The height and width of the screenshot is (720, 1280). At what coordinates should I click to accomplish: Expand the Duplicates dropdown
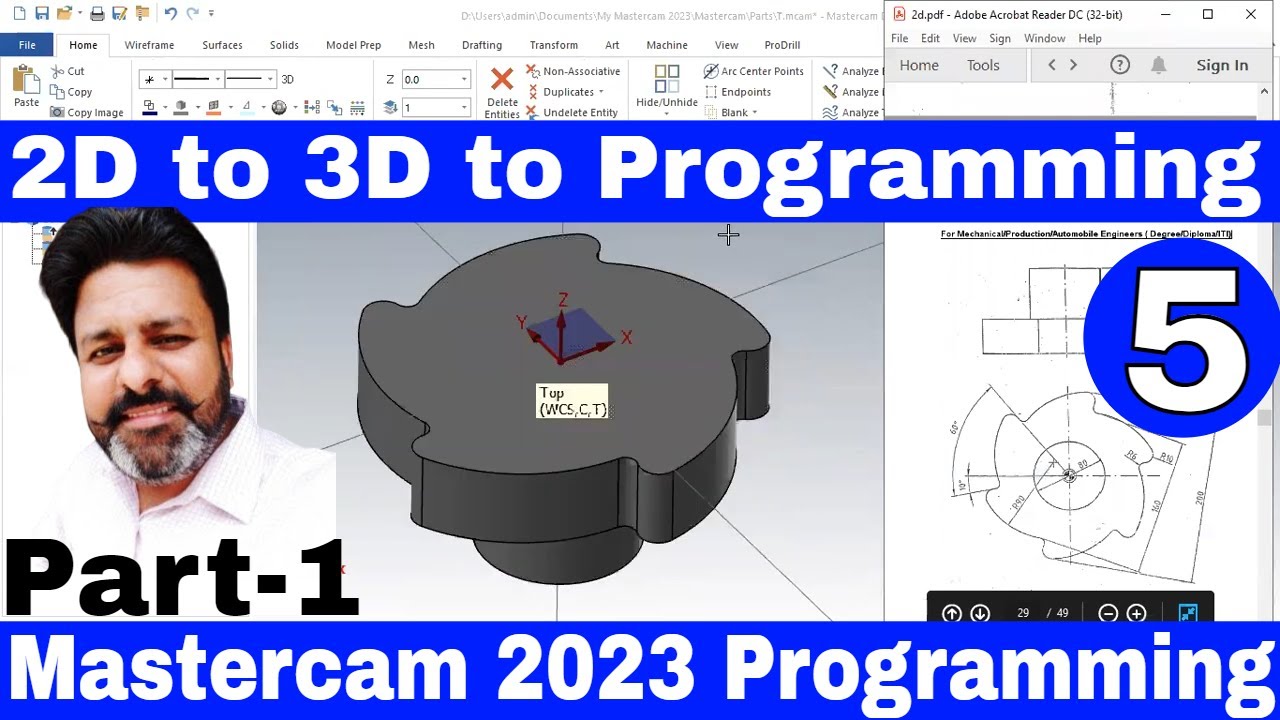(601, 92)
